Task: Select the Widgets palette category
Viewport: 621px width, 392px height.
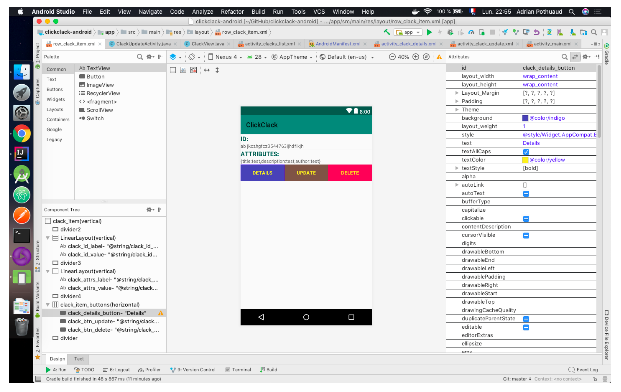Action: (56, 100)
